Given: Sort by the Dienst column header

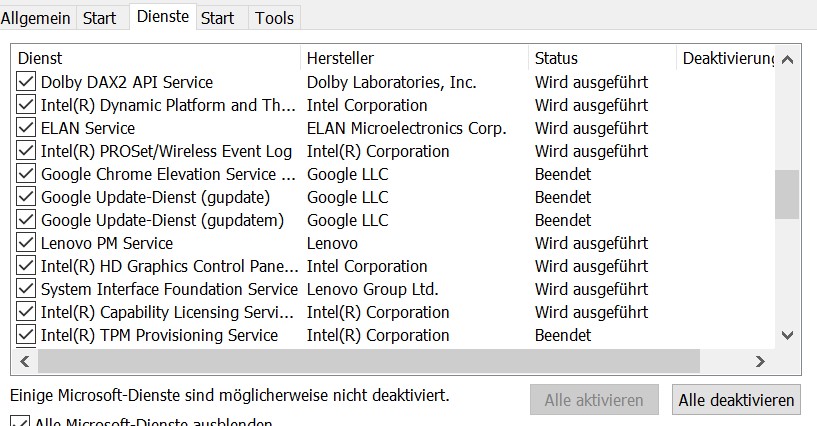Looking at the screenshot, I should click(156, 58).
